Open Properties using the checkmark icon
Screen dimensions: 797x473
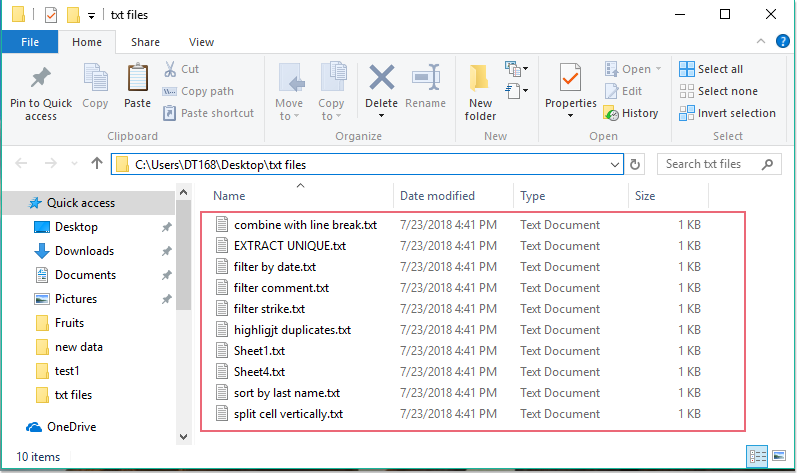pyautogui.click(x=570, y=78)
